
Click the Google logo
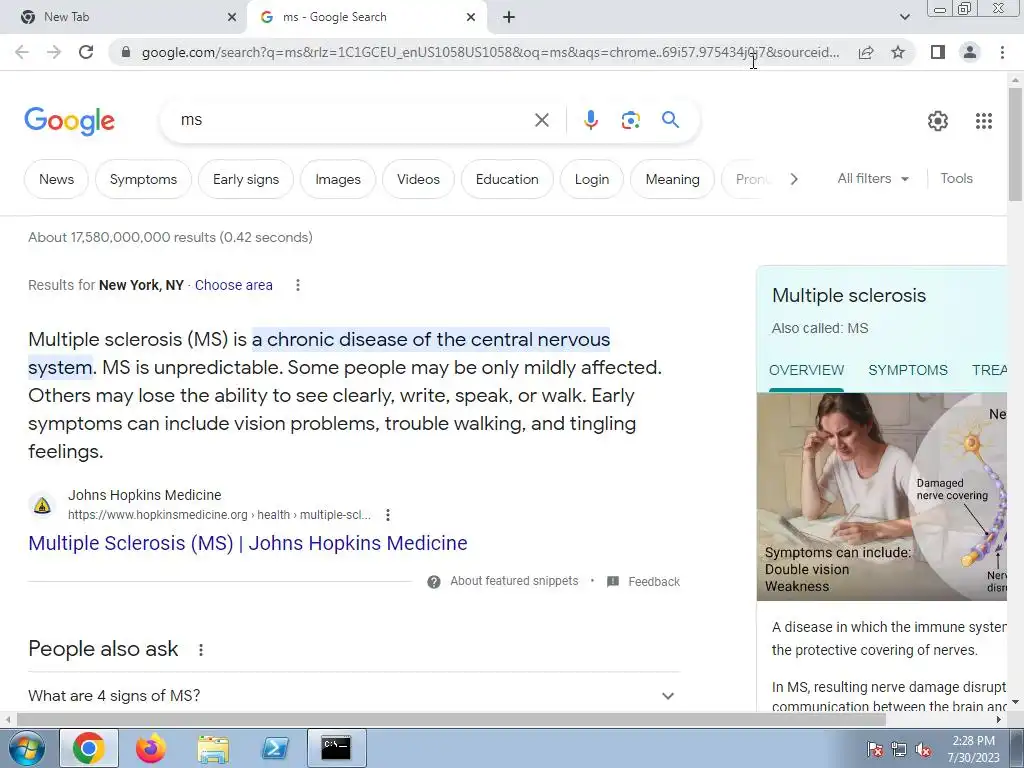click(69, 121)
